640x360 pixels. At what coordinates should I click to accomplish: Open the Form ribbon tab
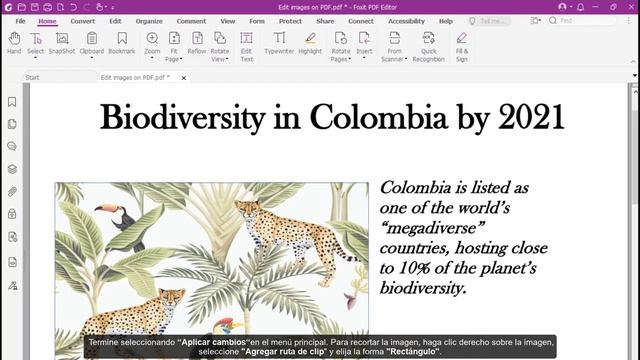pos(257,21)
